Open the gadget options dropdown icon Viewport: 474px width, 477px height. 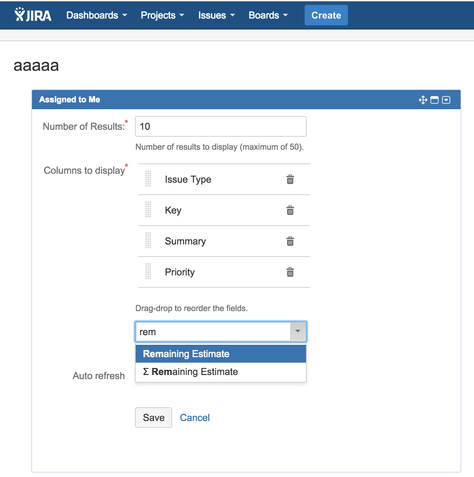(446, 100)
